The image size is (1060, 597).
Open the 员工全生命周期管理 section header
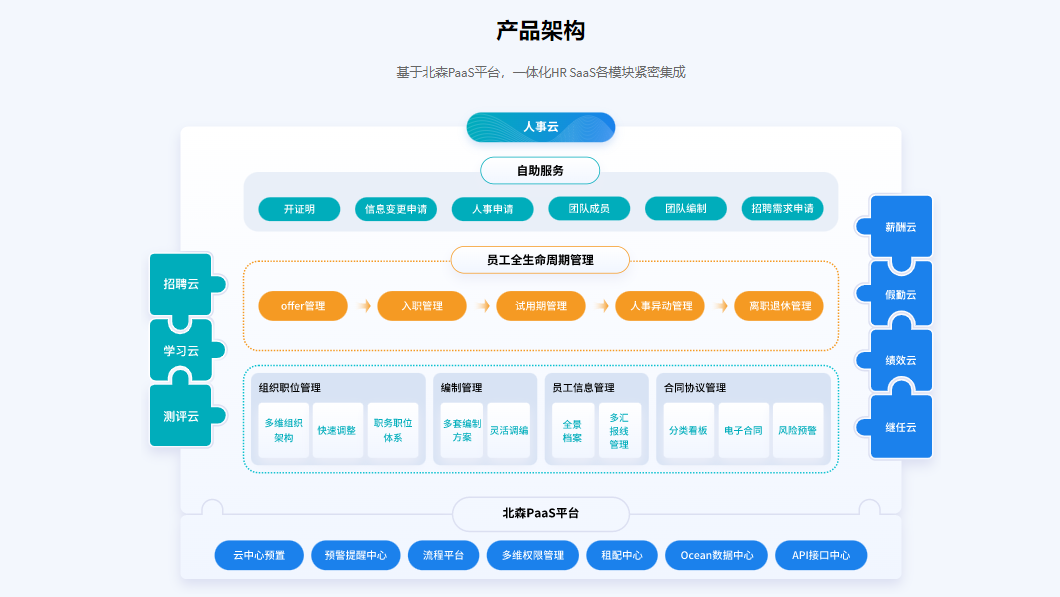click(540, 259)
